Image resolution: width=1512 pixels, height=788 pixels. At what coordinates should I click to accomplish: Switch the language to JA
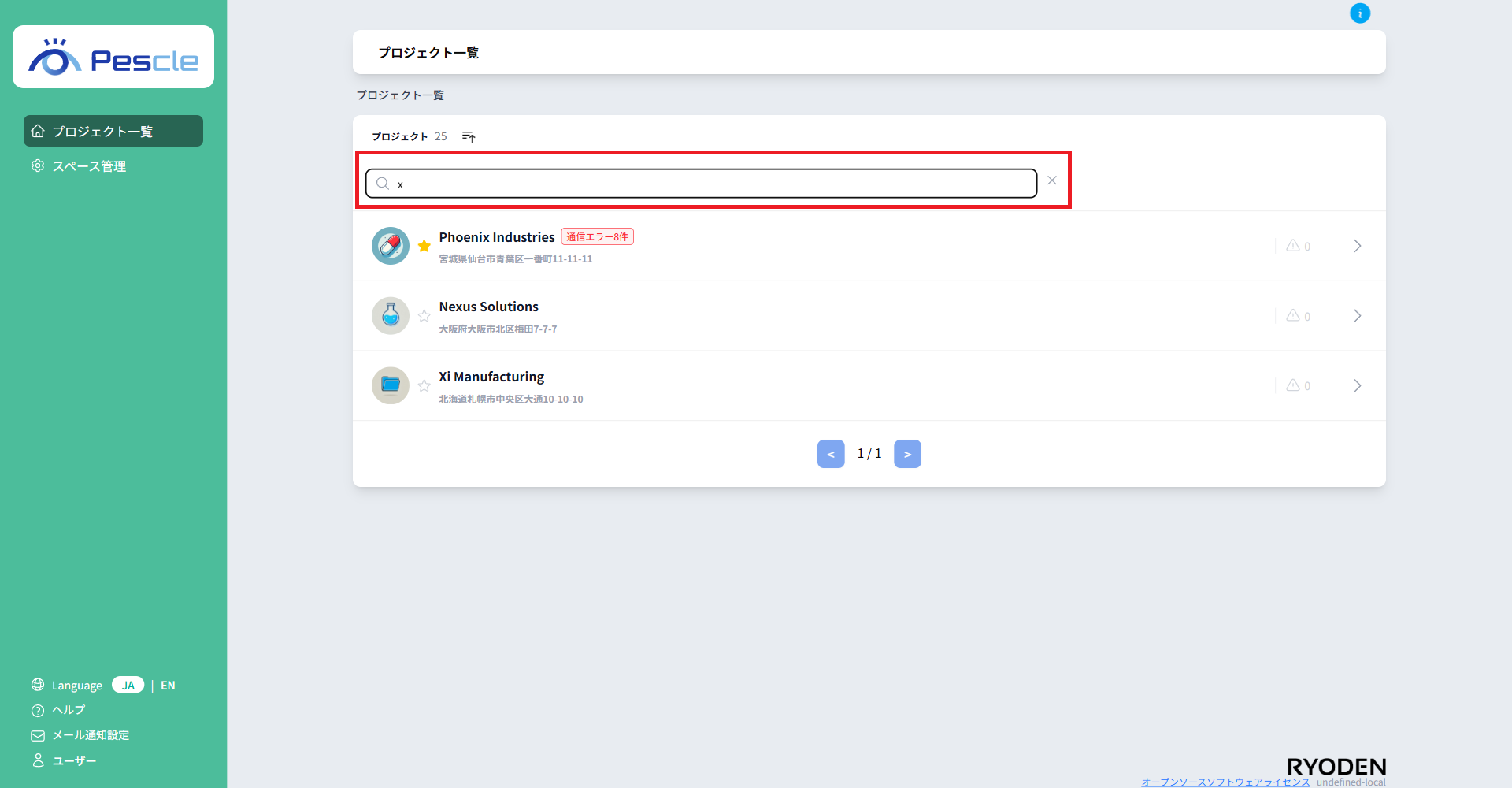tap(128, 685)
